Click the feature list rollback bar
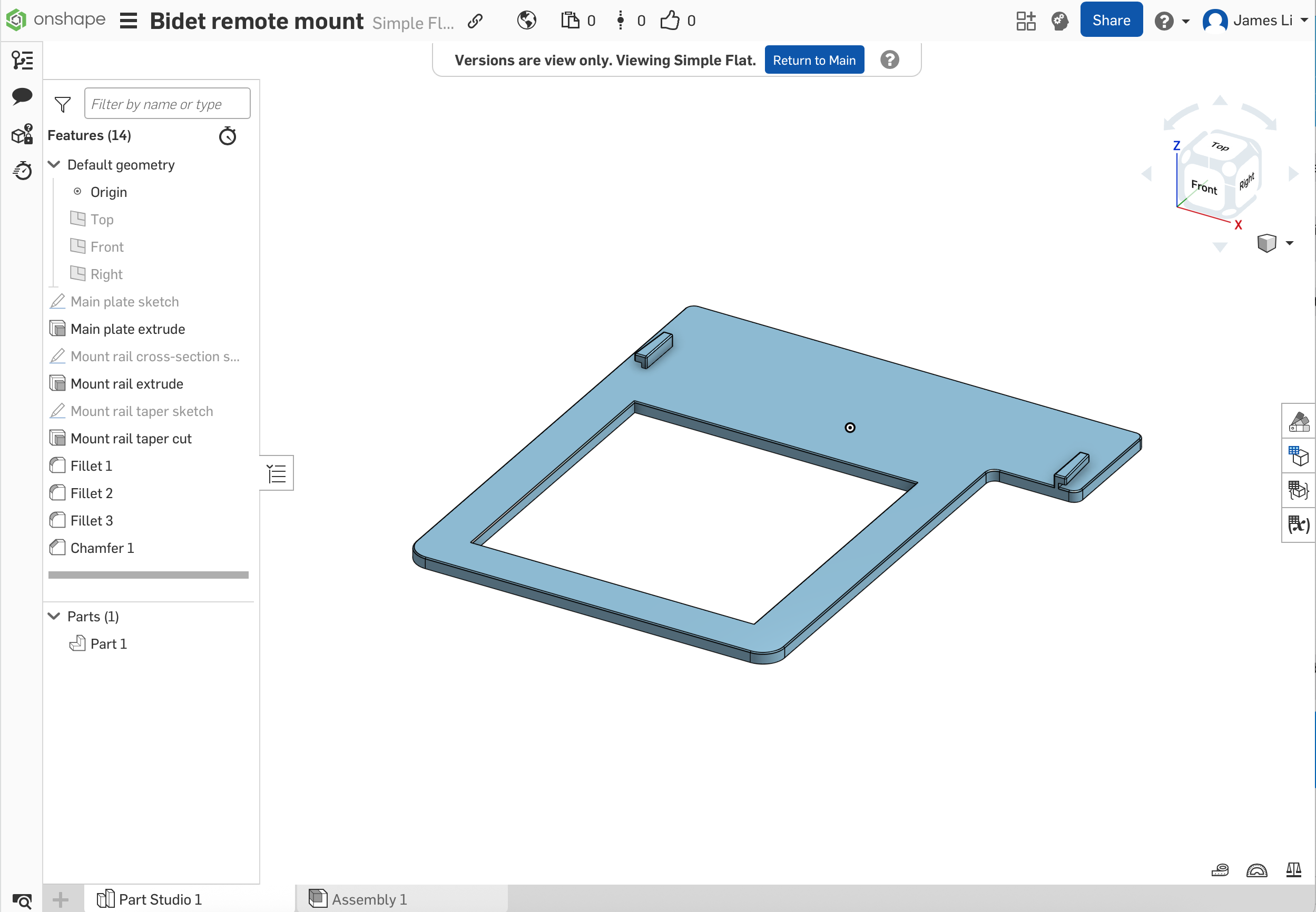This screenshot has height=912, width=1316. tap(149, 575)
